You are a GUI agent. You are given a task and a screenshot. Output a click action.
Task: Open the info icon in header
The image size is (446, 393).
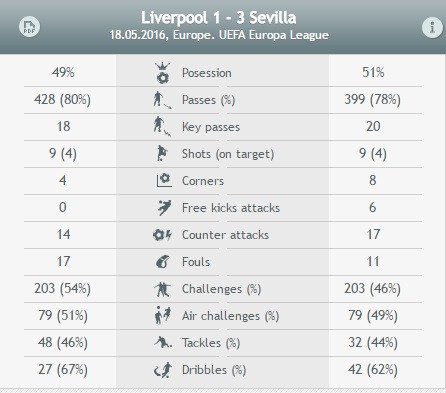(432, 27)
